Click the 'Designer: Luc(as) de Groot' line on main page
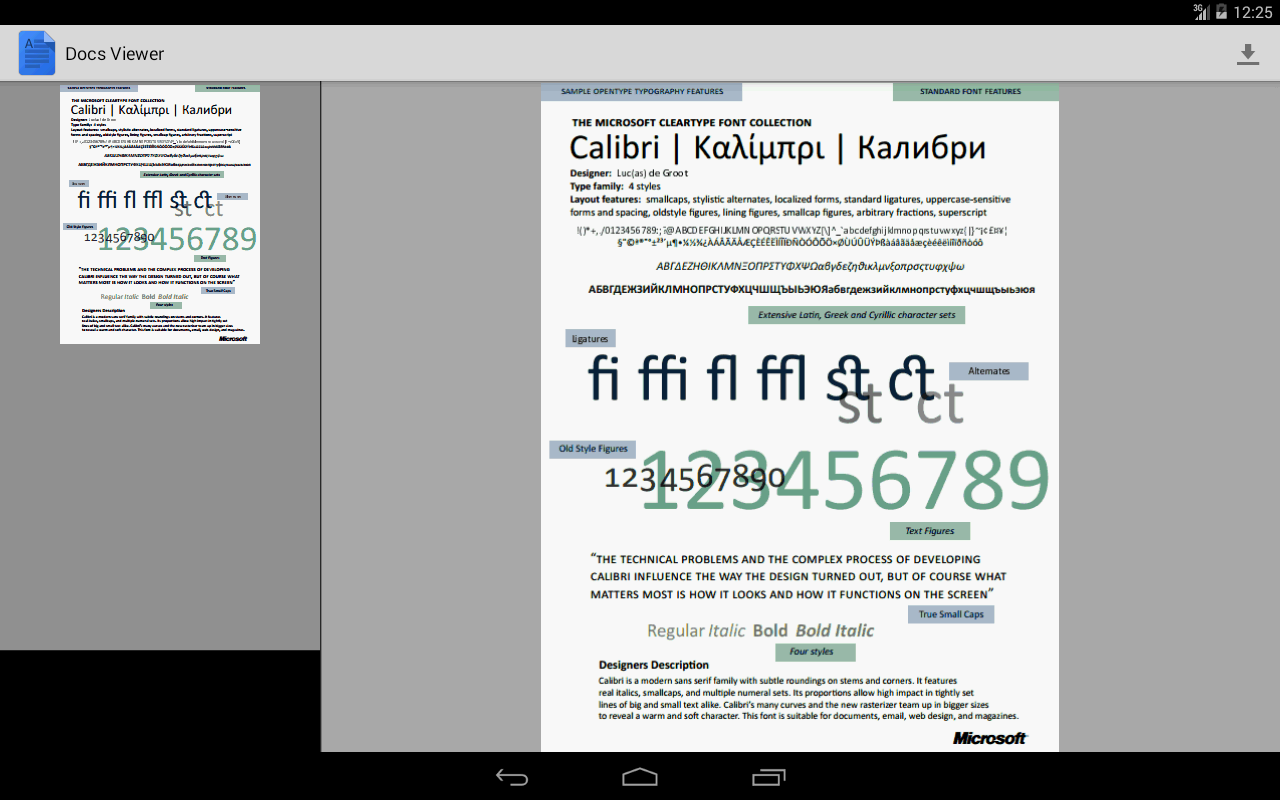 pos(629,173)
